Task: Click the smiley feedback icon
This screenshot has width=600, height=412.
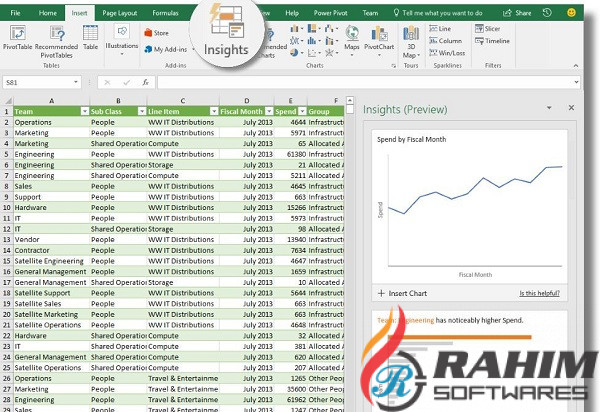Action: click(571, 13)
